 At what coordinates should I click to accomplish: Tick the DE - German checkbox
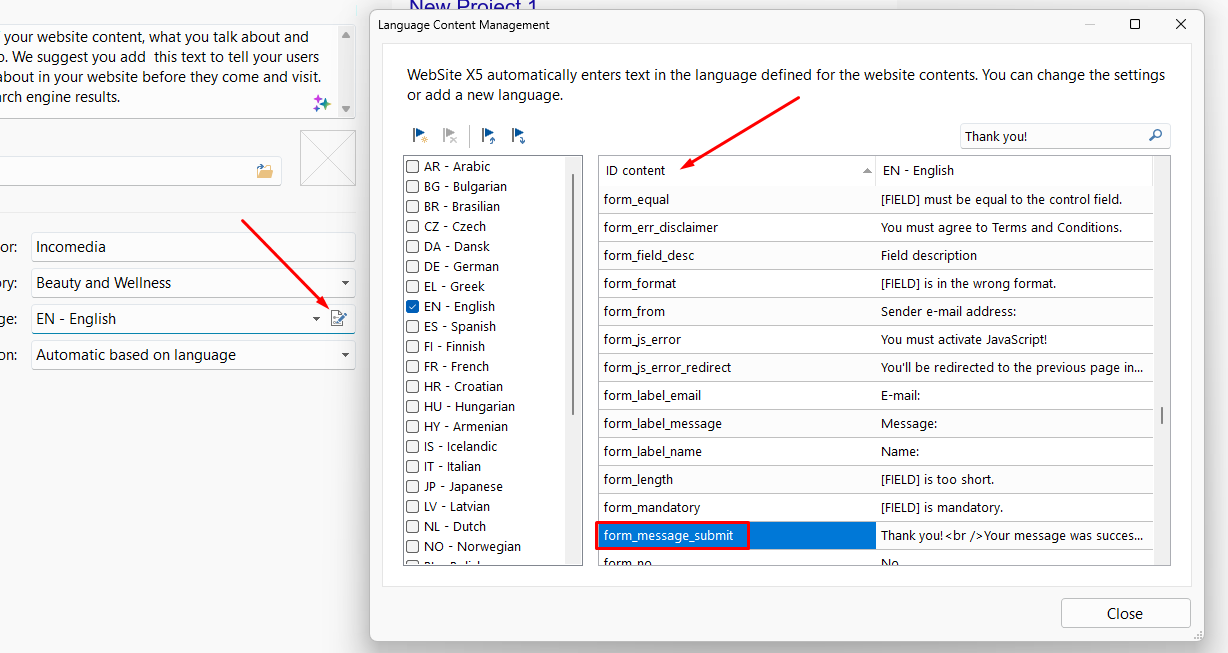(412, 267)
